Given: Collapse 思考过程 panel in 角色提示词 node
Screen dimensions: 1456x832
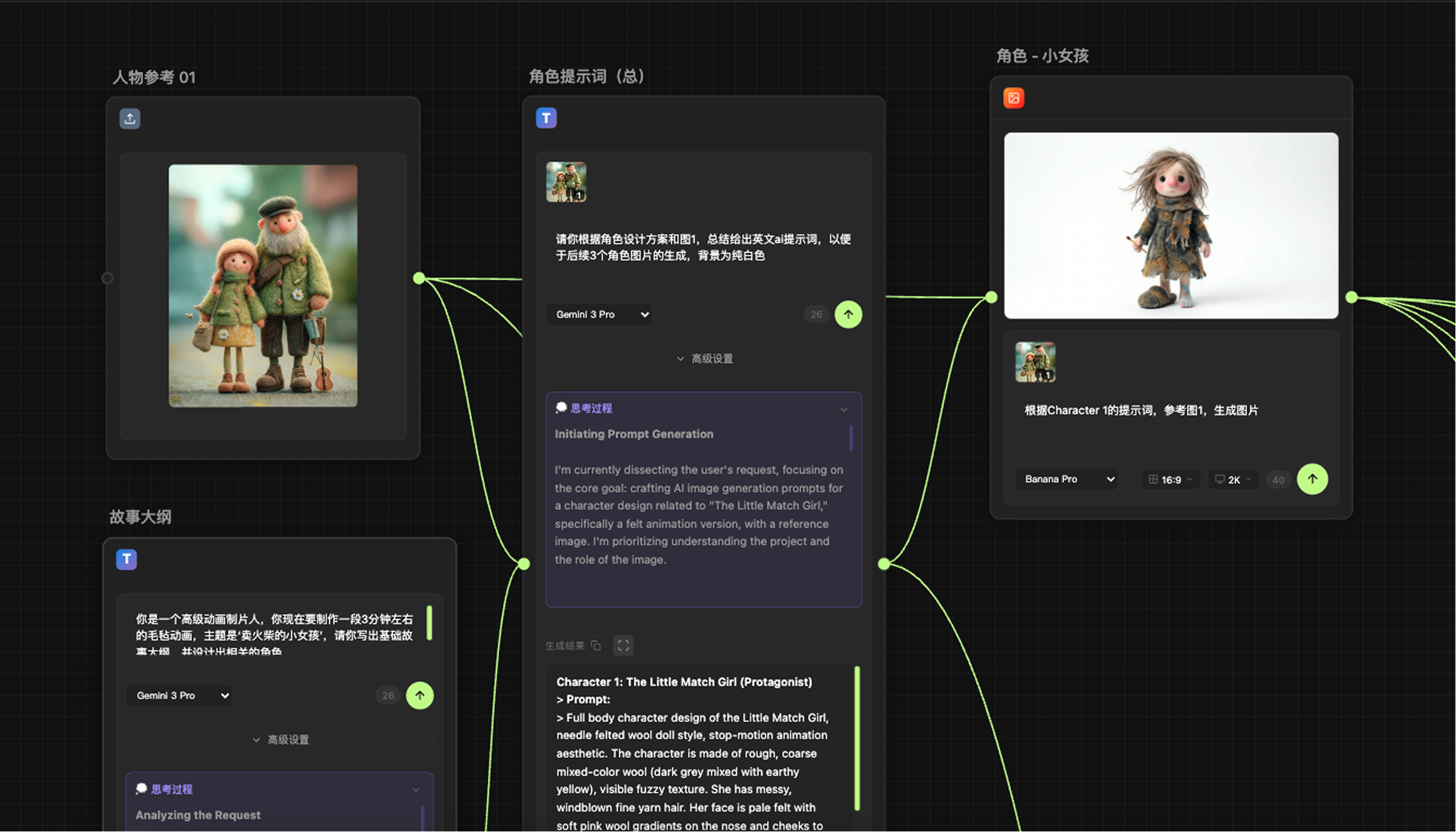Looking at the screenshot, I should (x=844, y=409).
